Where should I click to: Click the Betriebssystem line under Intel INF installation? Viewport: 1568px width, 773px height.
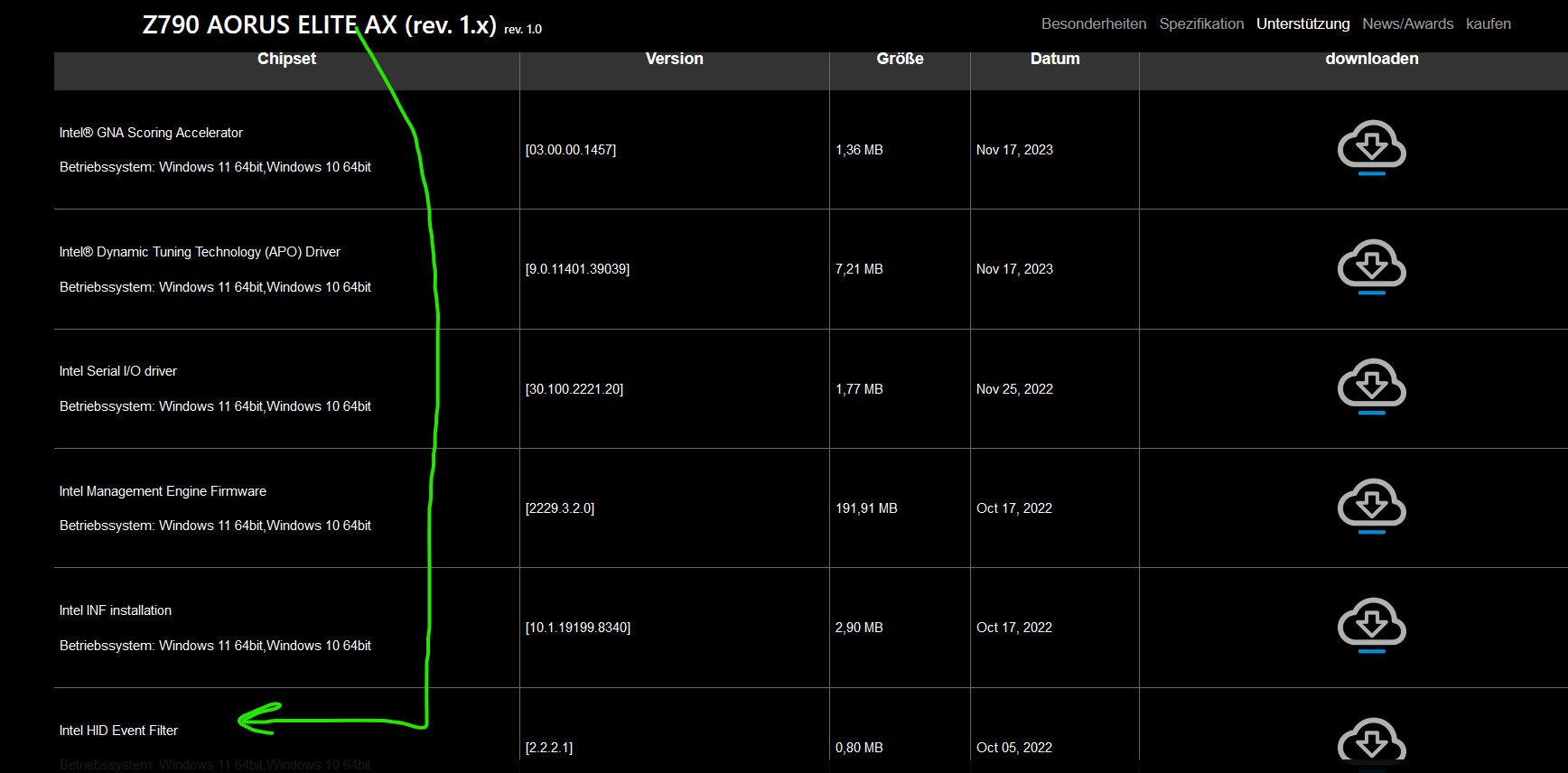tap(215, 646)
